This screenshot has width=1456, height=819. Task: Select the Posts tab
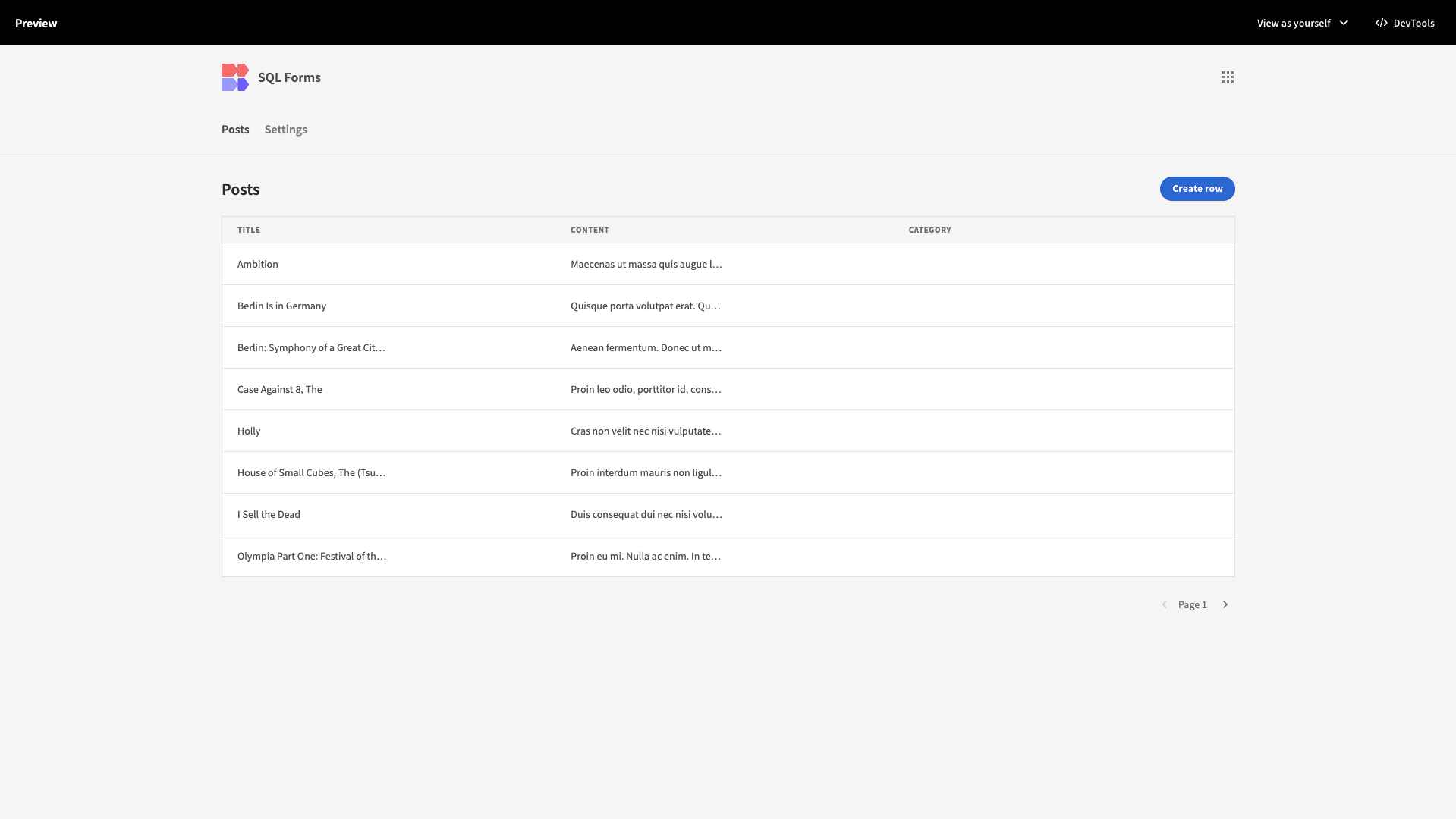pos(235,129)
